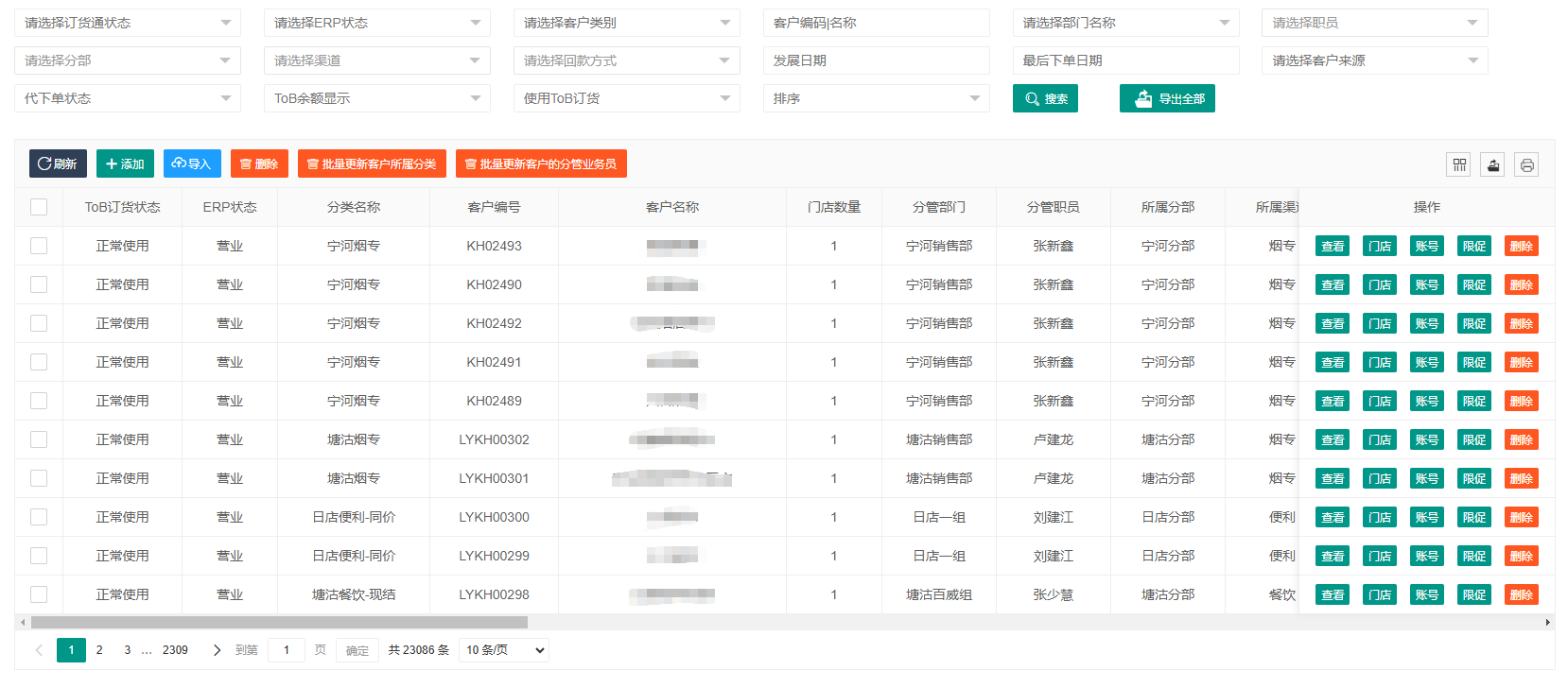
Task: Click the 客户编码|名称 input field
Action: 876,23
